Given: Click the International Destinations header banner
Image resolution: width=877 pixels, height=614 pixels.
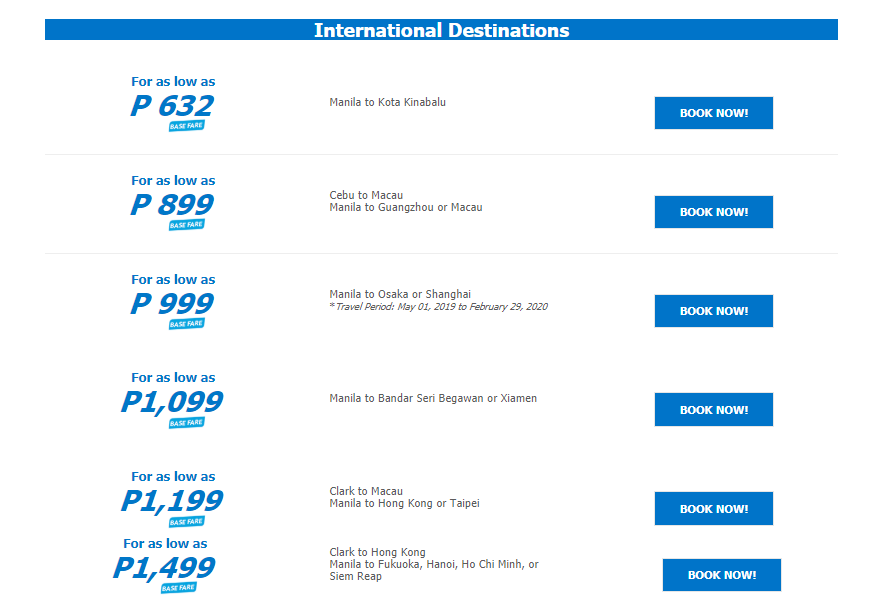Looking at the screenshot, I should click(x=441, y=30).
